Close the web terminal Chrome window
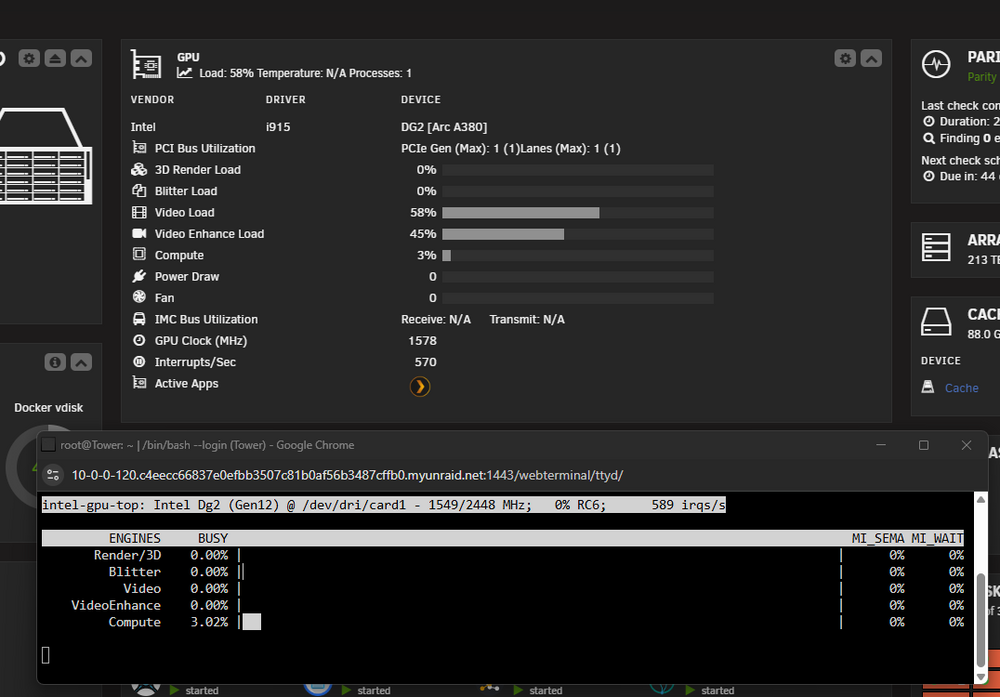 966,445
